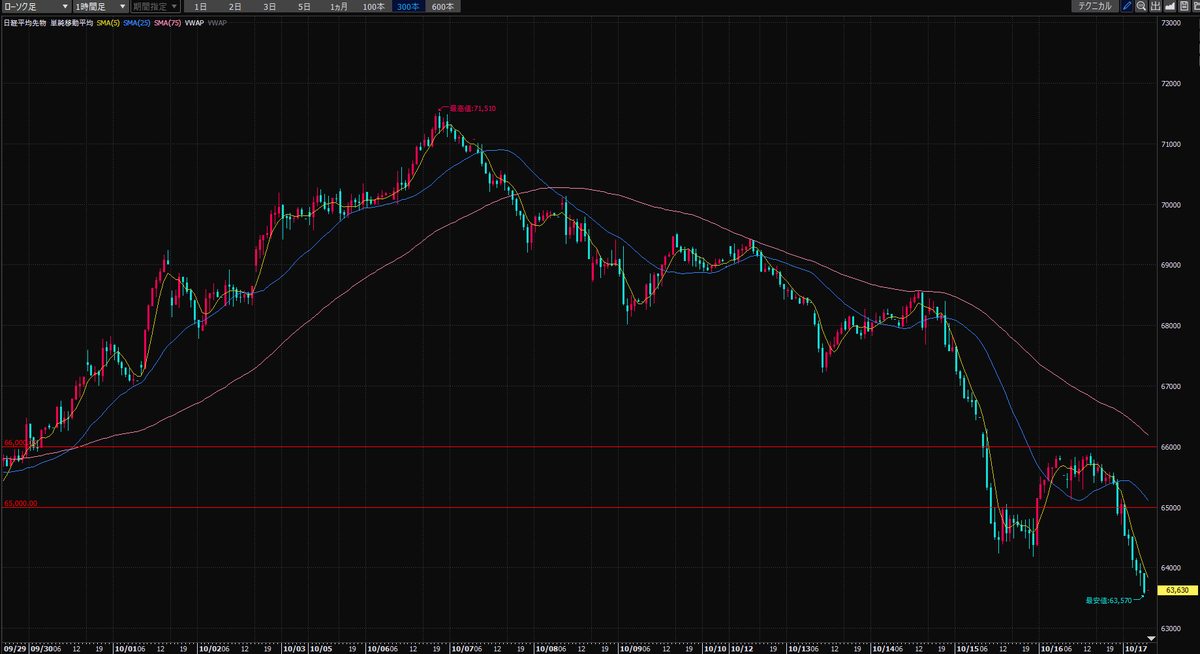Click the 最安値:63,570 low marker

pyautogui.click(x=1109, y=600)
